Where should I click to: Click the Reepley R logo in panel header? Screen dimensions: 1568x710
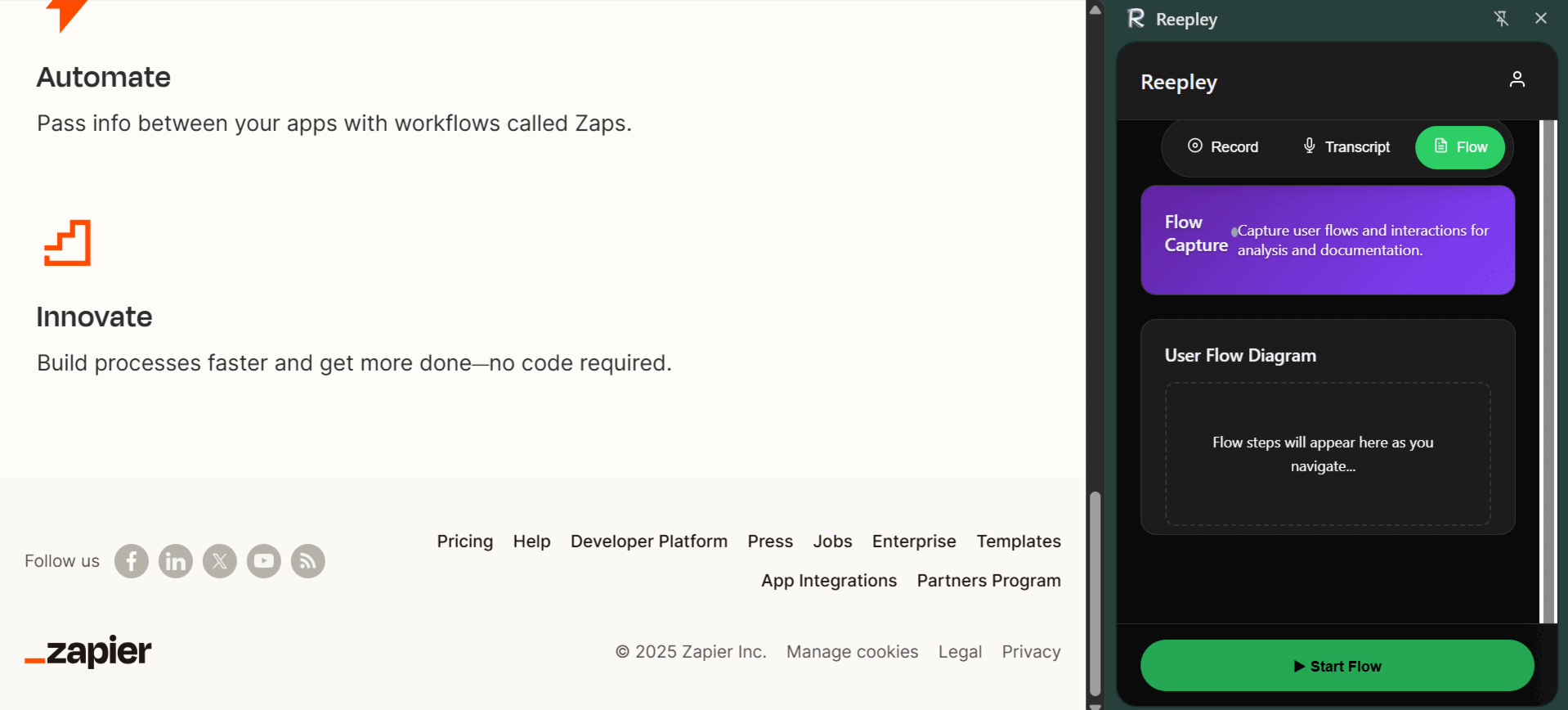click(x=1136, y=18)
